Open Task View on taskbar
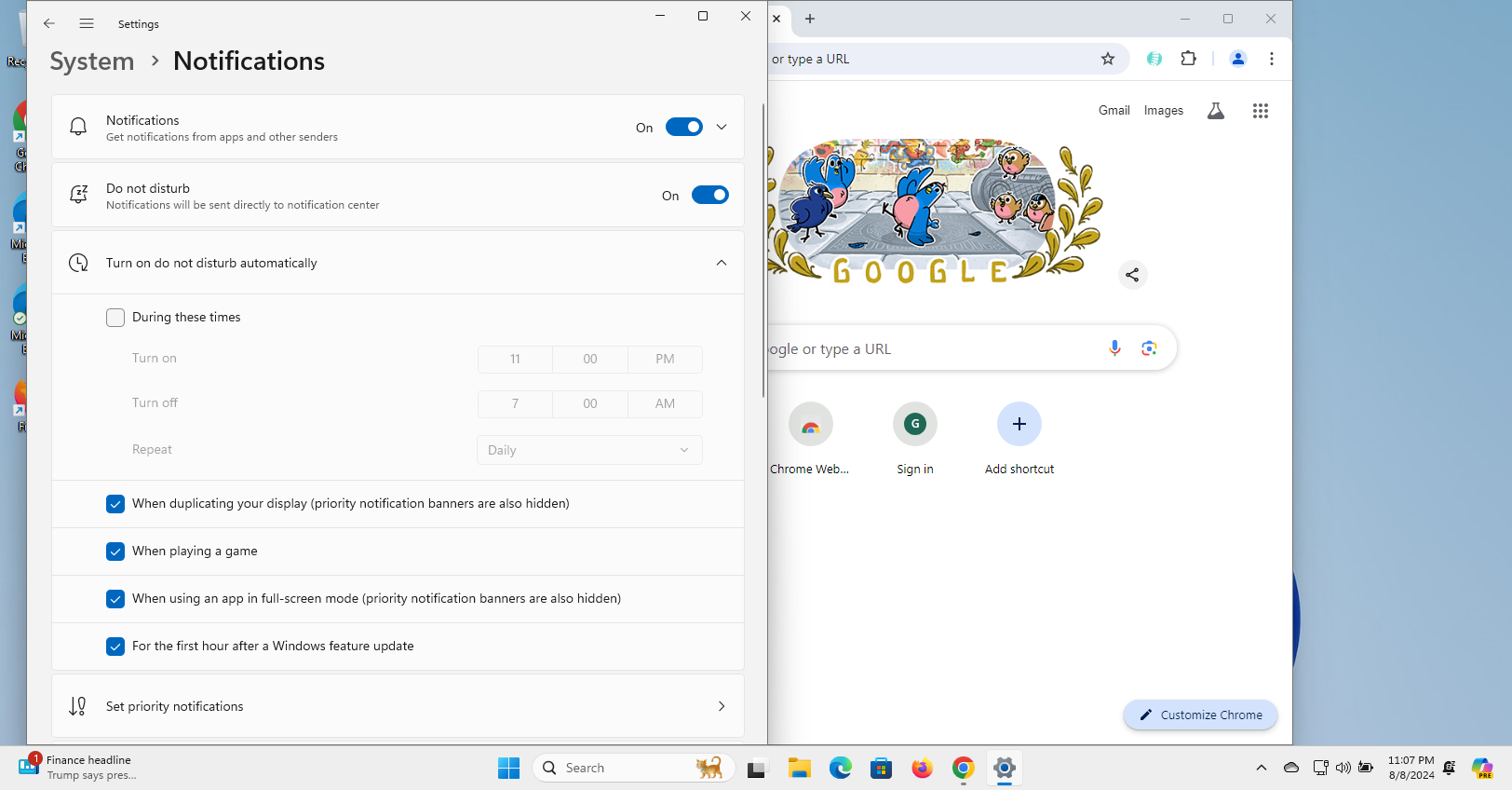Viewport: 1512px width, 790px height. [756, 768]
